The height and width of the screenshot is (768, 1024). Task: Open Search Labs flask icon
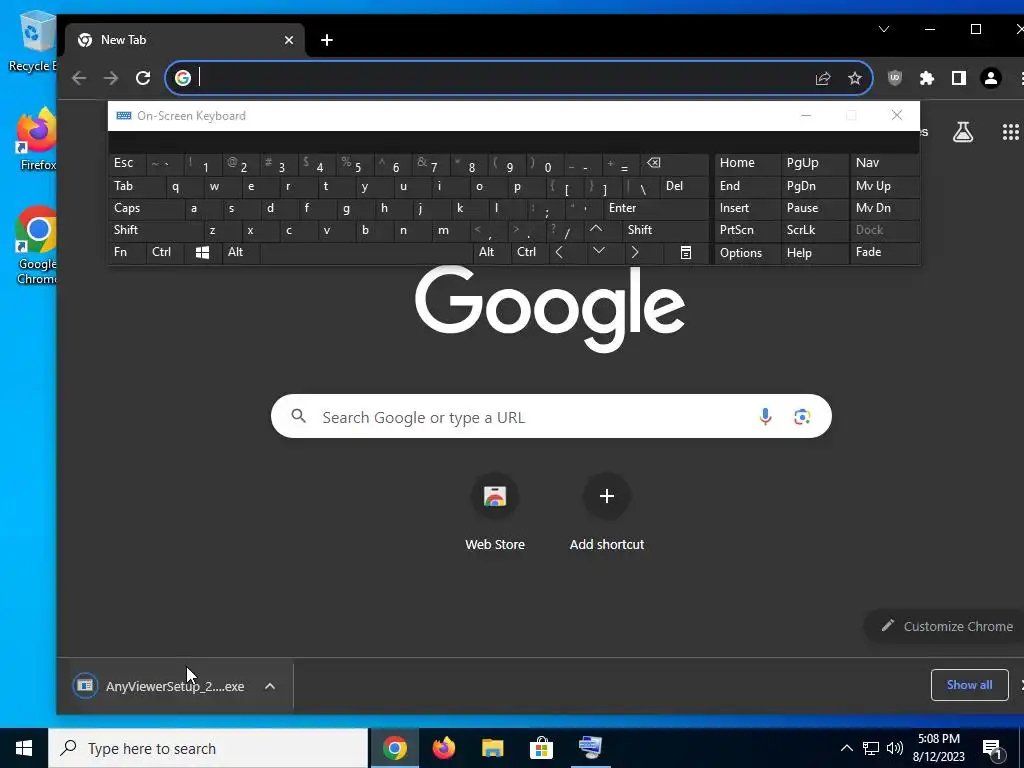[x=963, y=133]
